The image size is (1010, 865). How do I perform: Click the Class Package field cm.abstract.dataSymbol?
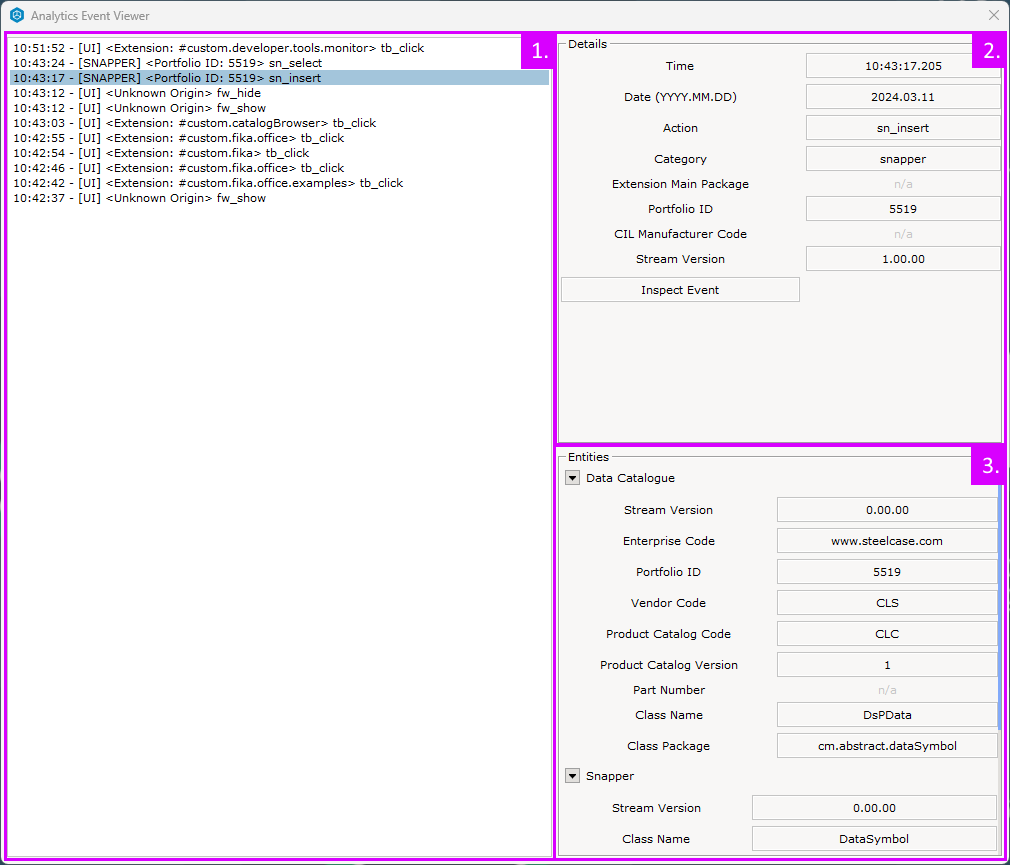[887, 745]
